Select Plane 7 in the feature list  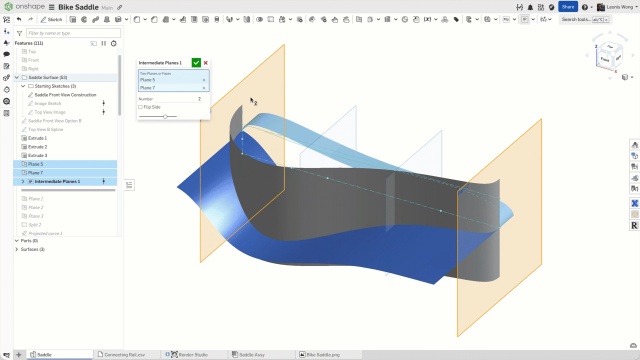(65, 173)
